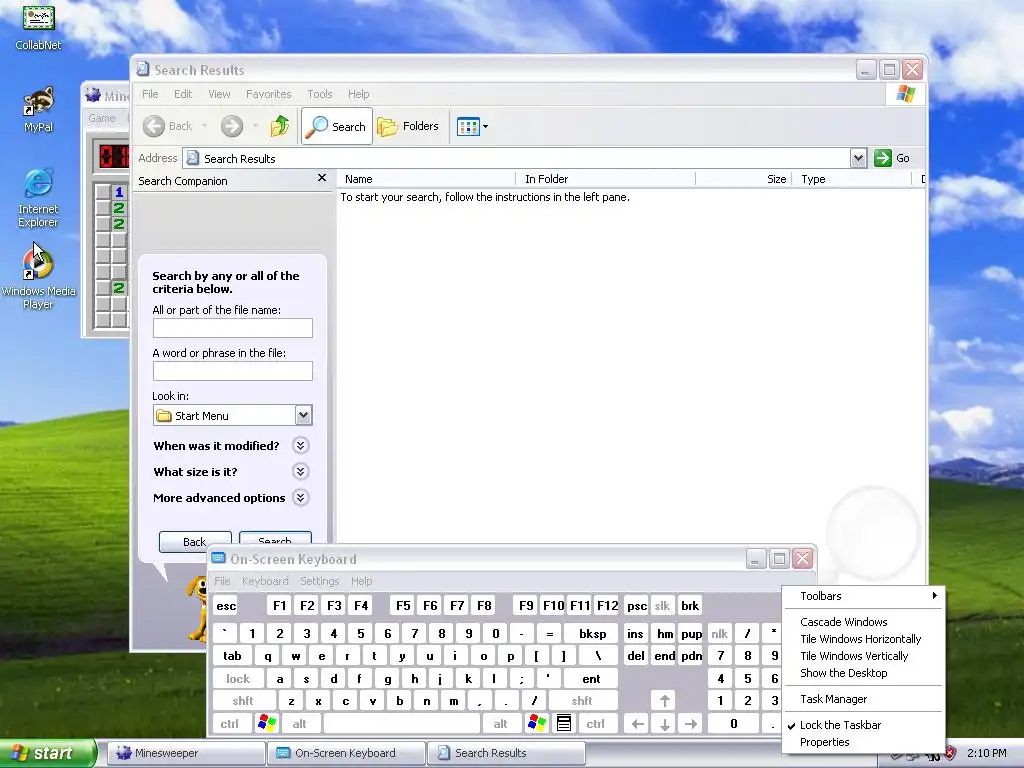1024x768 pixels.
Task: Toggle the slk key on On-Screen Keyboard
Action: click(662, 605)
